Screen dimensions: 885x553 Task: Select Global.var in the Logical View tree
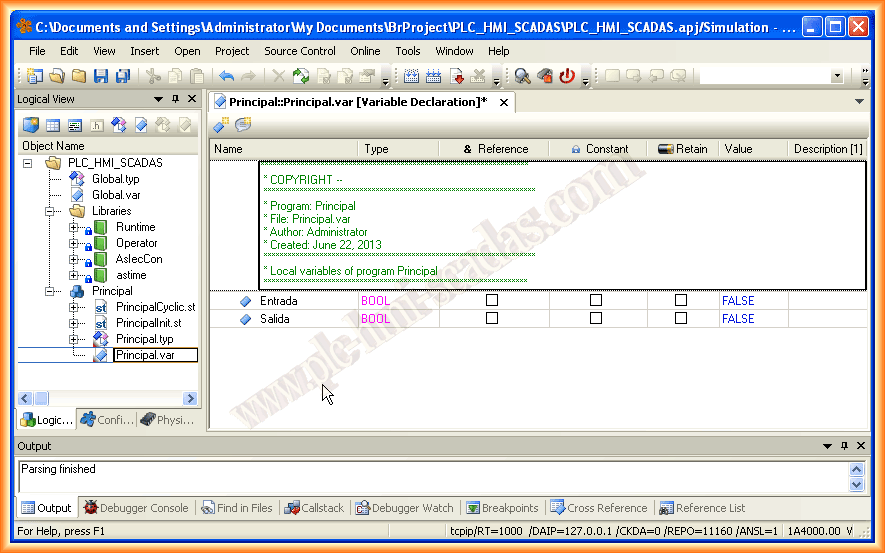(x=115, y=195)
